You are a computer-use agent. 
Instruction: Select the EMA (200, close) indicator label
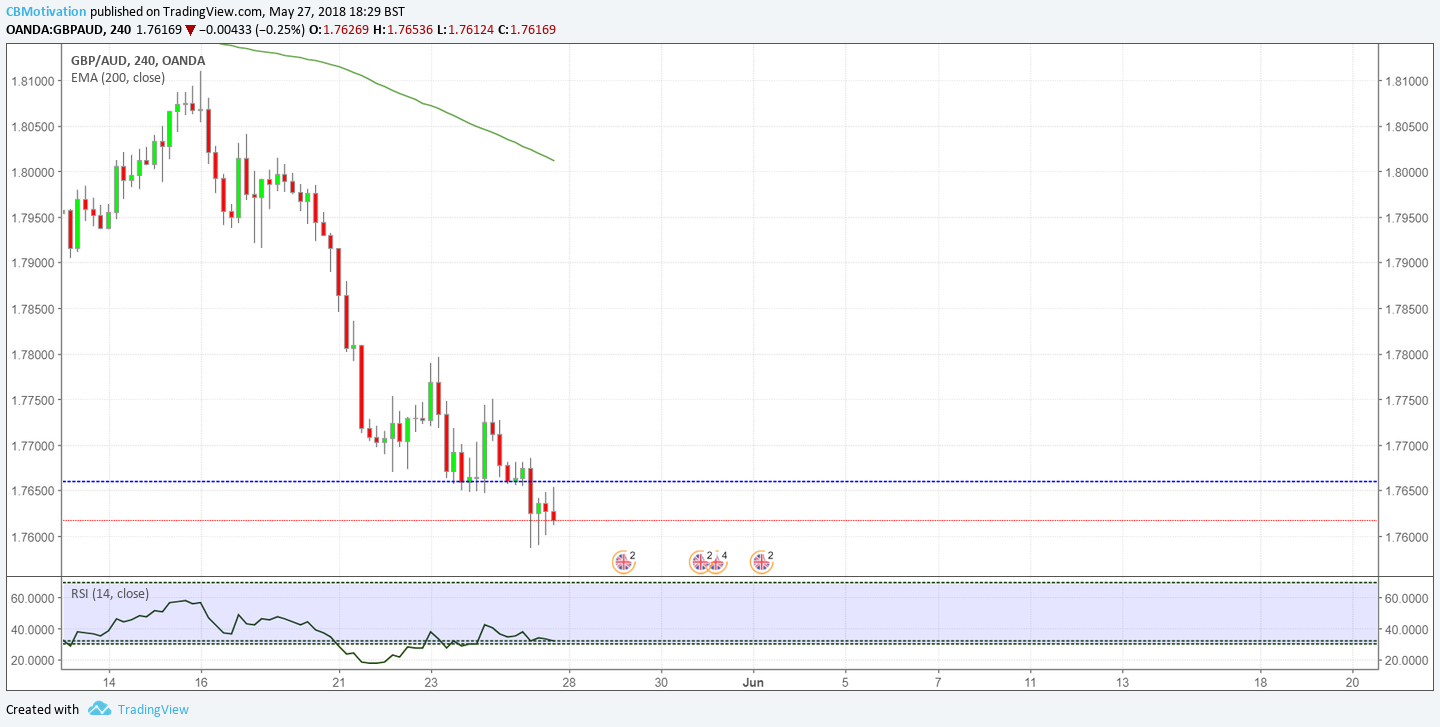pyautogui.click(x=119, y=77)
